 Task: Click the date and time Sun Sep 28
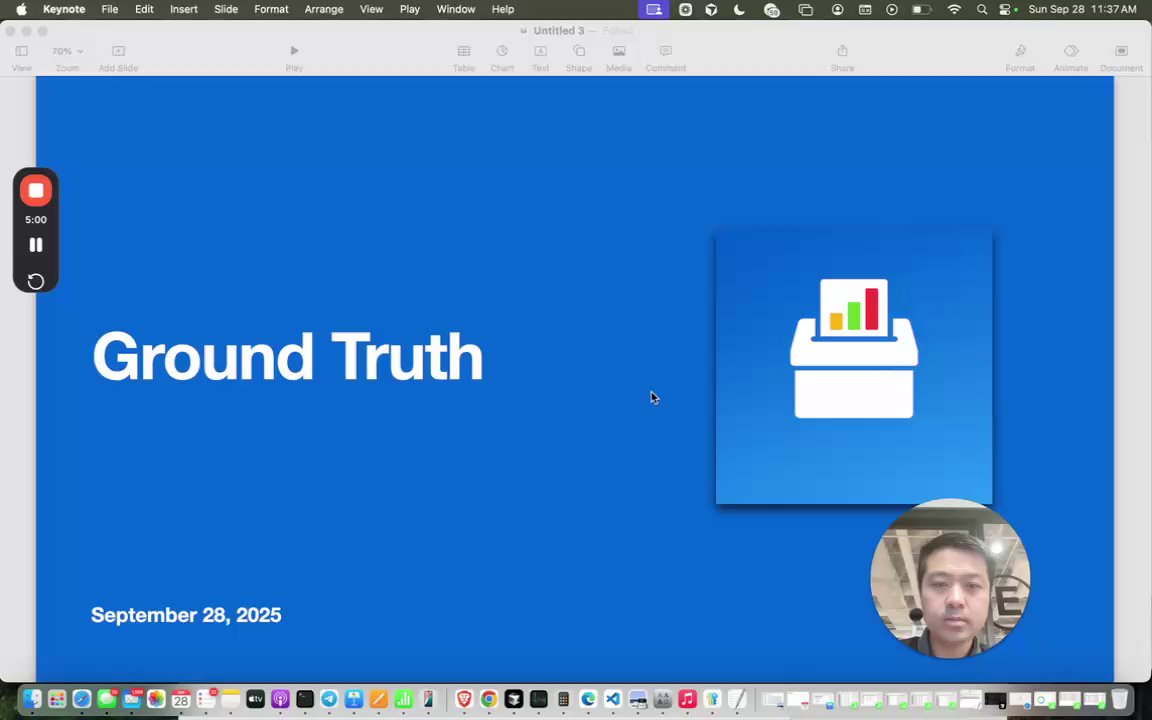tap(1082, 10)
